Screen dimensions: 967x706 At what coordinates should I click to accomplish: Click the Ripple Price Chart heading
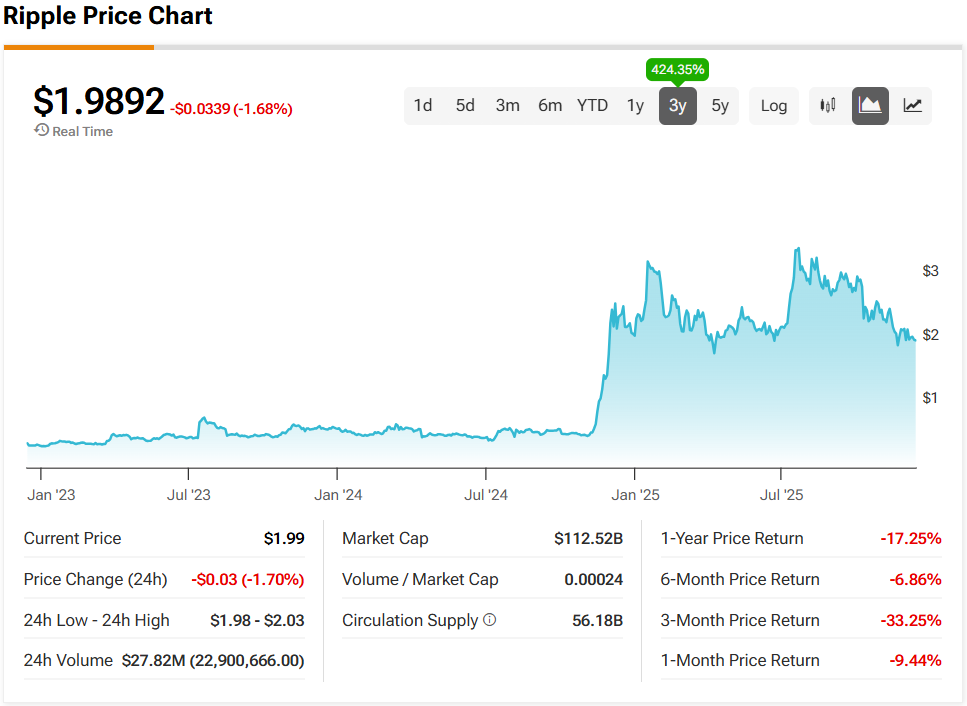click(x=108, y=16)
